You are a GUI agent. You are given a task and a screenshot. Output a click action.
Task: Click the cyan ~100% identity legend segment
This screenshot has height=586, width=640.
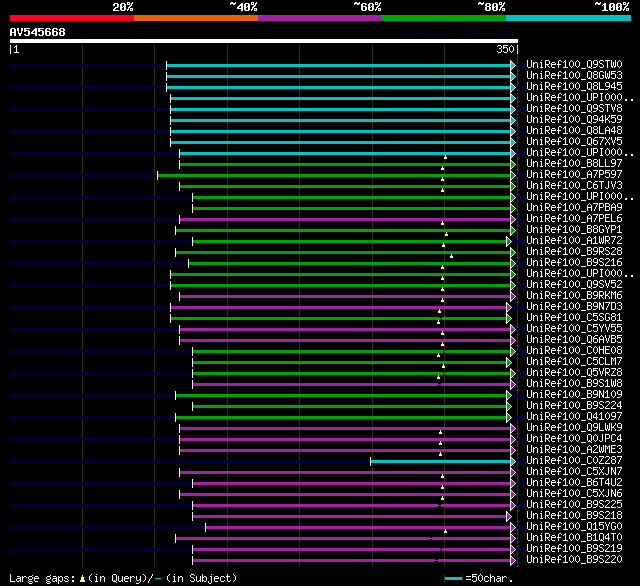pyautogui.click(x=569, y=18)
